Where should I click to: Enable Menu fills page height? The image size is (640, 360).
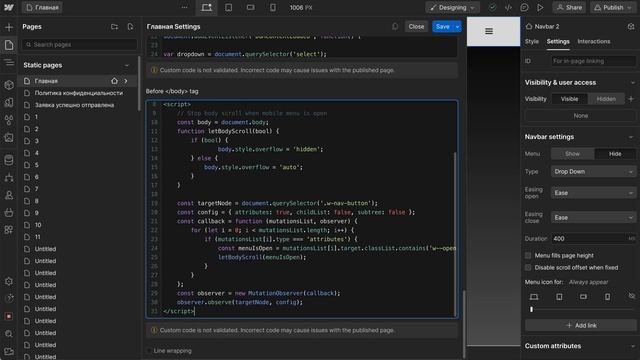point(528,256)
